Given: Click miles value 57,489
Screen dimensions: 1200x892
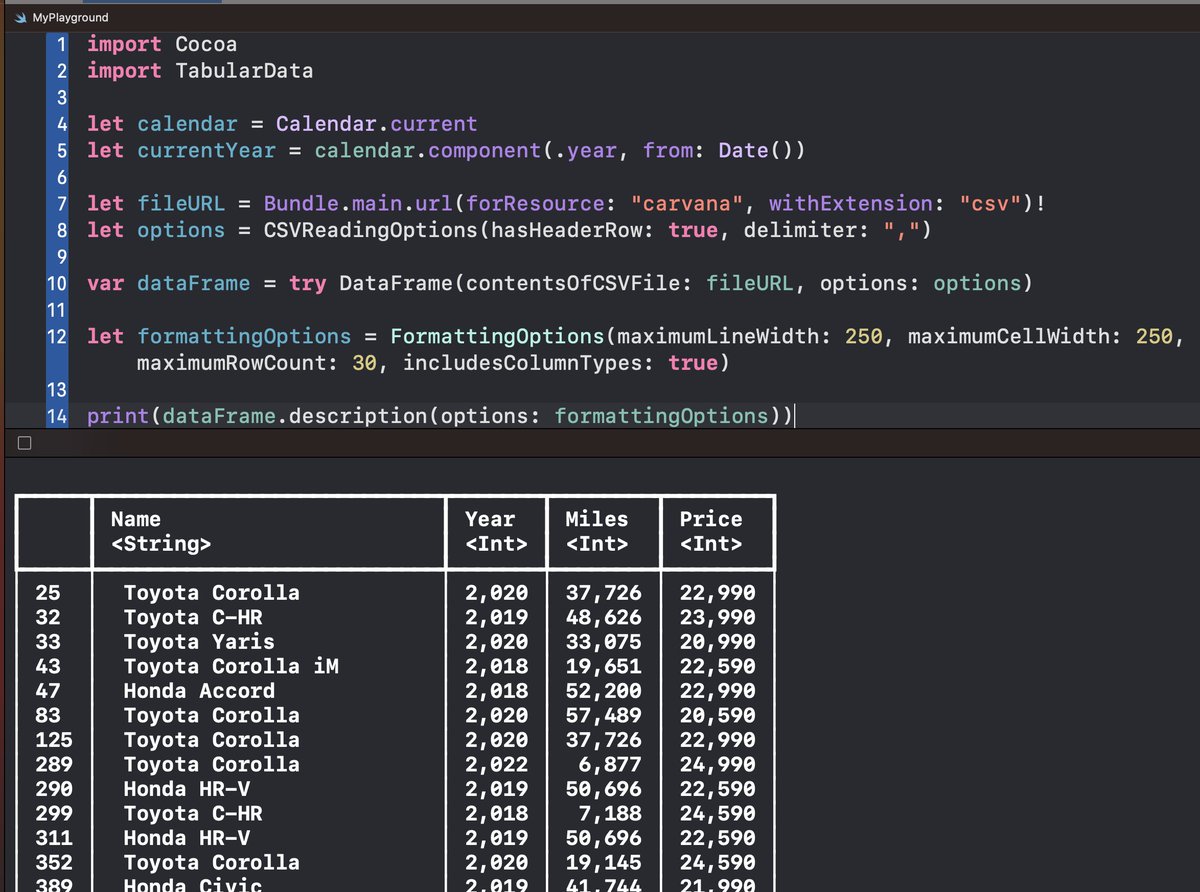Looking at the screenshot, I should click(603, 715).
